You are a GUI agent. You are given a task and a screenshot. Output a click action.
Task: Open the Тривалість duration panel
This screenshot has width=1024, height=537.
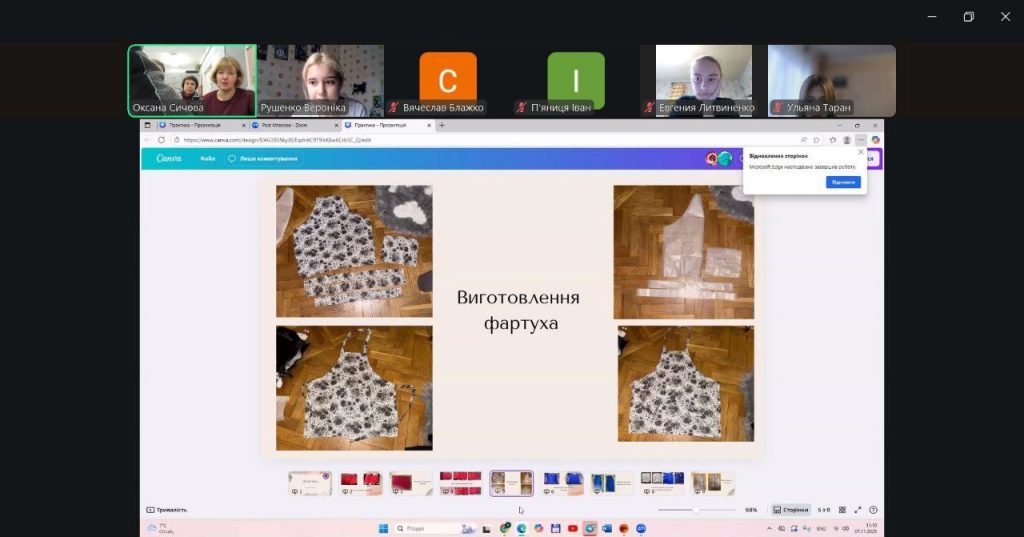[x=167, y=509]
